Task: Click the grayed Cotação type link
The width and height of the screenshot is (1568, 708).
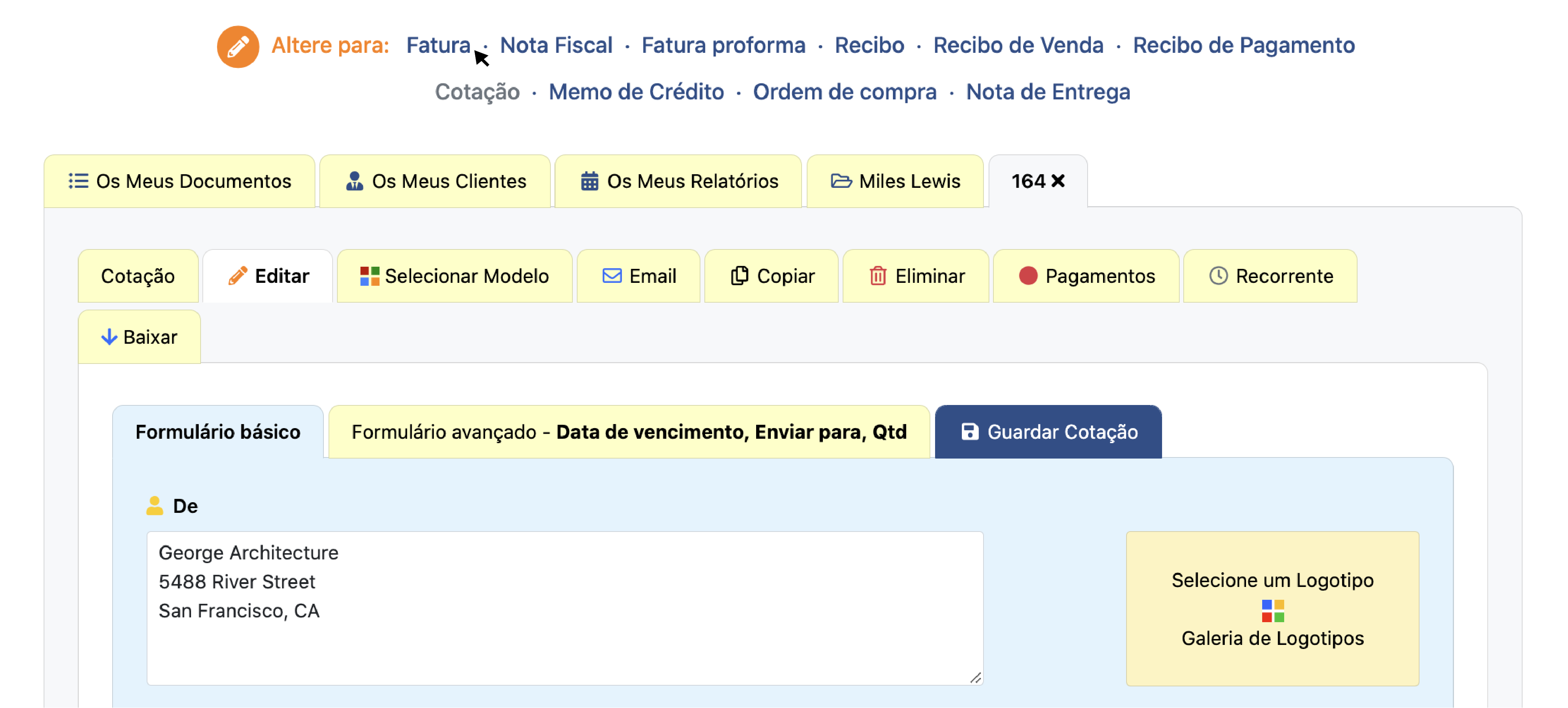Action: (477, 92)
